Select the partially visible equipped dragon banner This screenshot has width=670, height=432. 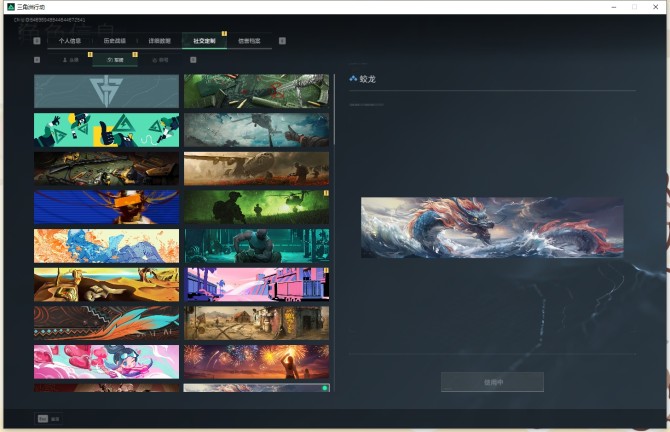(256, 388)
